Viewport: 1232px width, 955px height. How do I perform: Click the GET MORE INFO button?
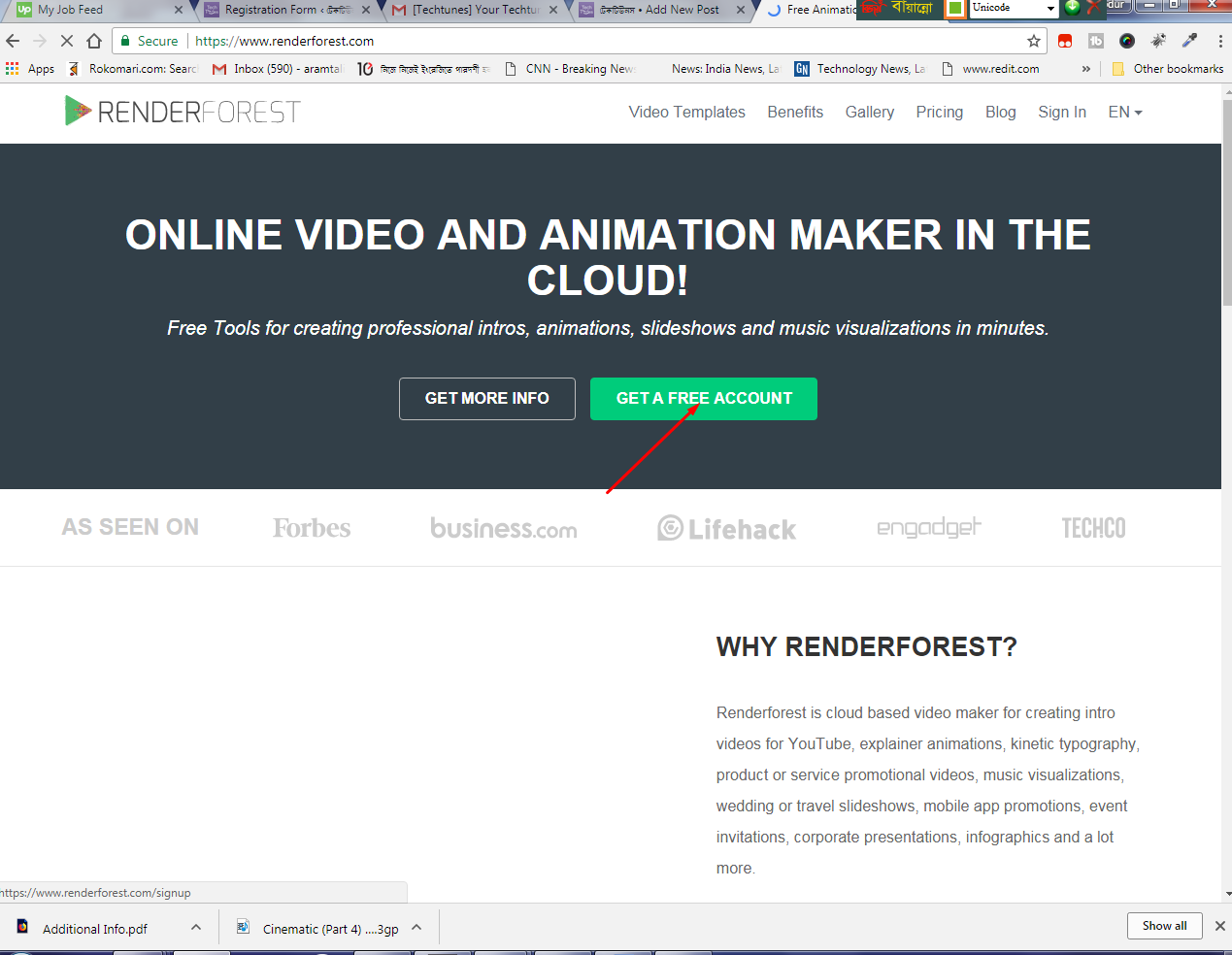[x=486, y=399]
